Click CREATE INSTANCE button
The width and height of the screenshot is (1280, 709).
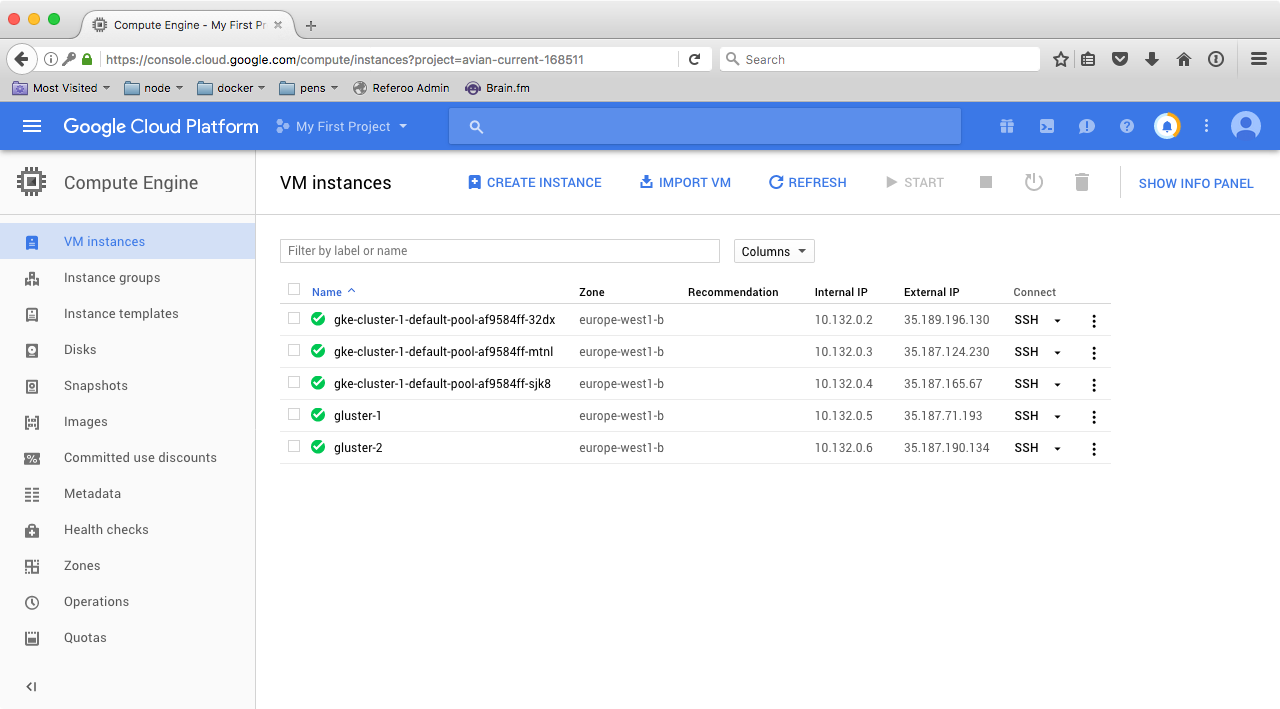tap(535, 182)
